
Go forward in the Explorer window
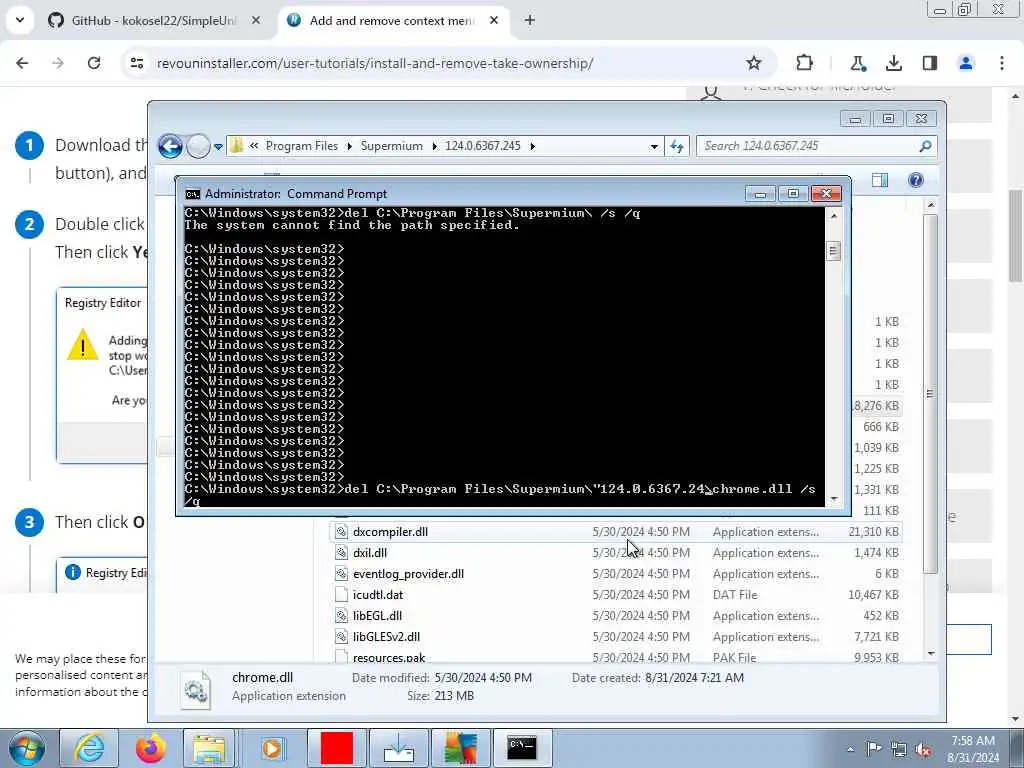198,146
